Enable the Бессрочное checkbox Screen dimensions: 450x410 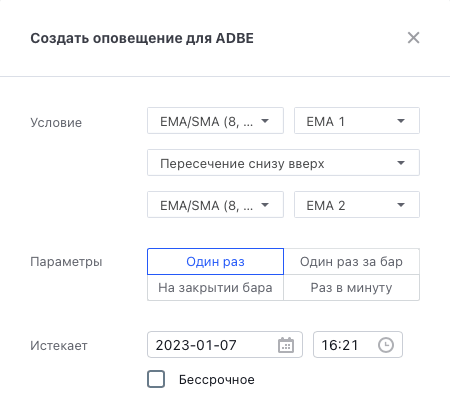pyautogui.click(x=156, y=379)
